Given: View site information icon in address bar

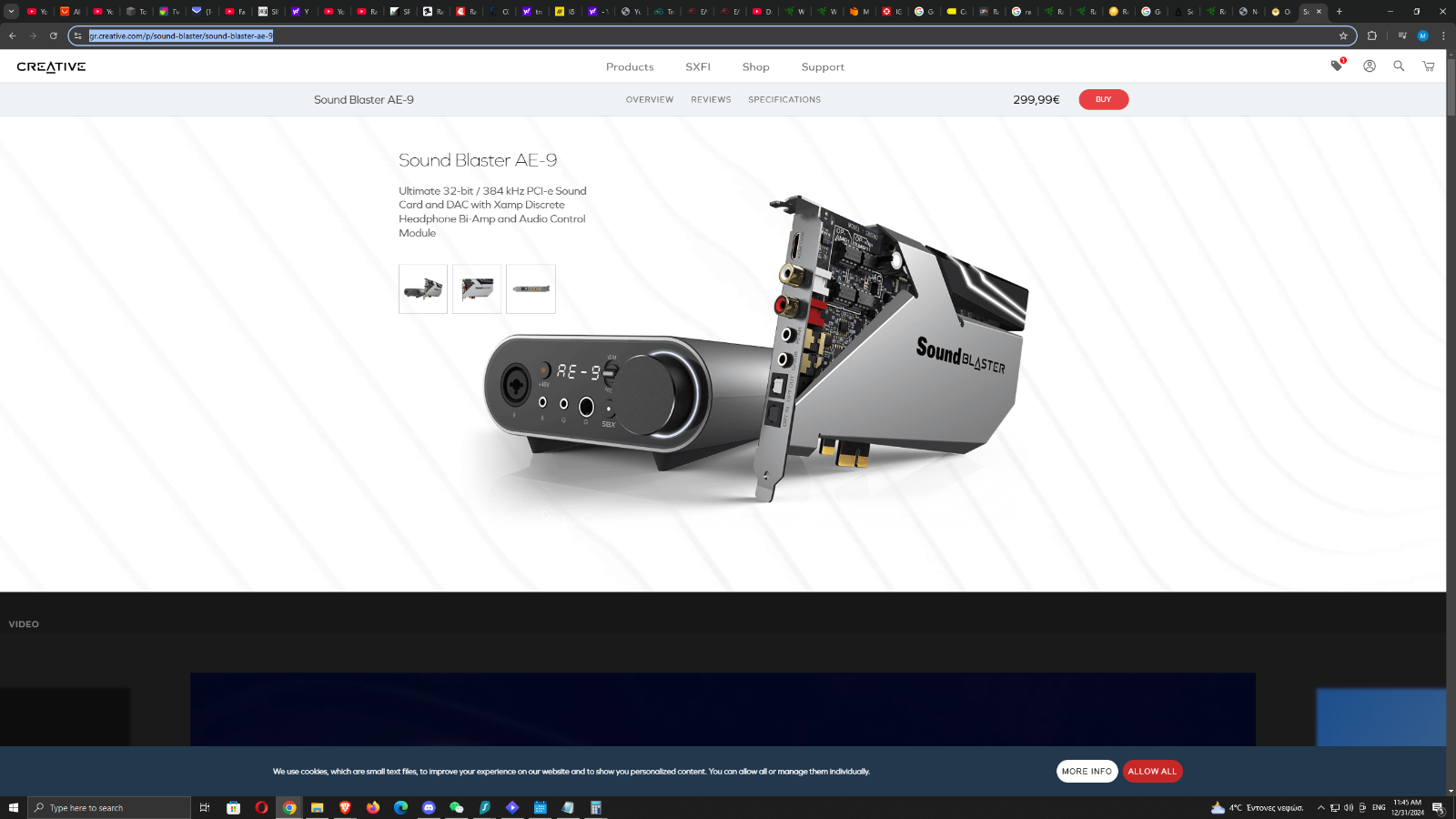Looking at the screenshot, I should (78, 35).
